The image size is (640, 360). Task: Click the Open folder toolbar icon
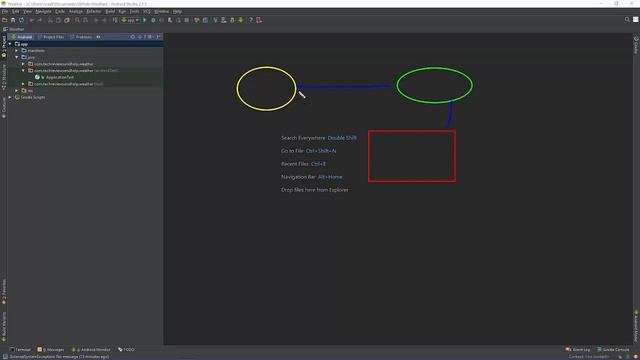click(x=4, y=20)
